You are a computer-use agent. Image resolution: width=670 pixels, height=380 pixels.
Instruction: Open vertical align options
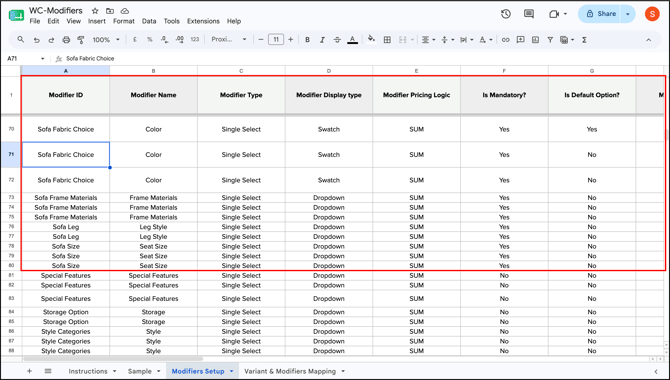pyautogui.click(x=447, y=39)
